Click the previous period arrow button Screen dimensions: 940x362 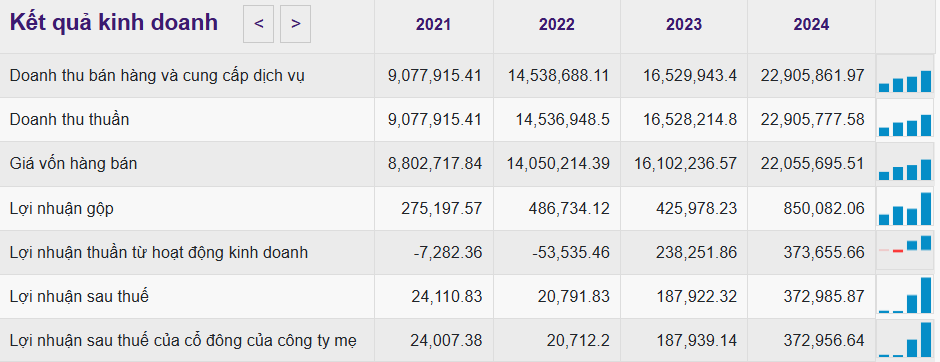[x=258, y=24]
